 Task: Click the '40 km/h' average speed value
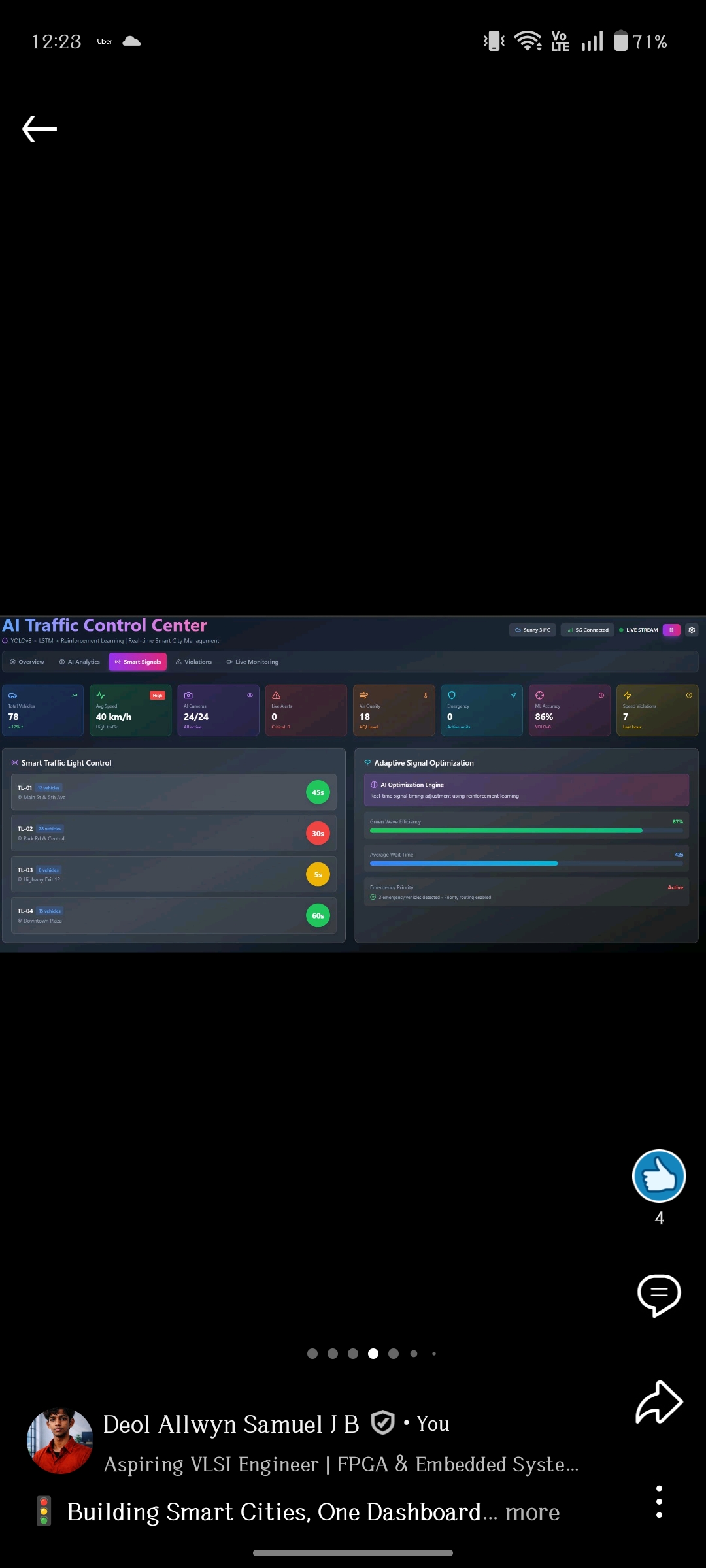(114, 717)
